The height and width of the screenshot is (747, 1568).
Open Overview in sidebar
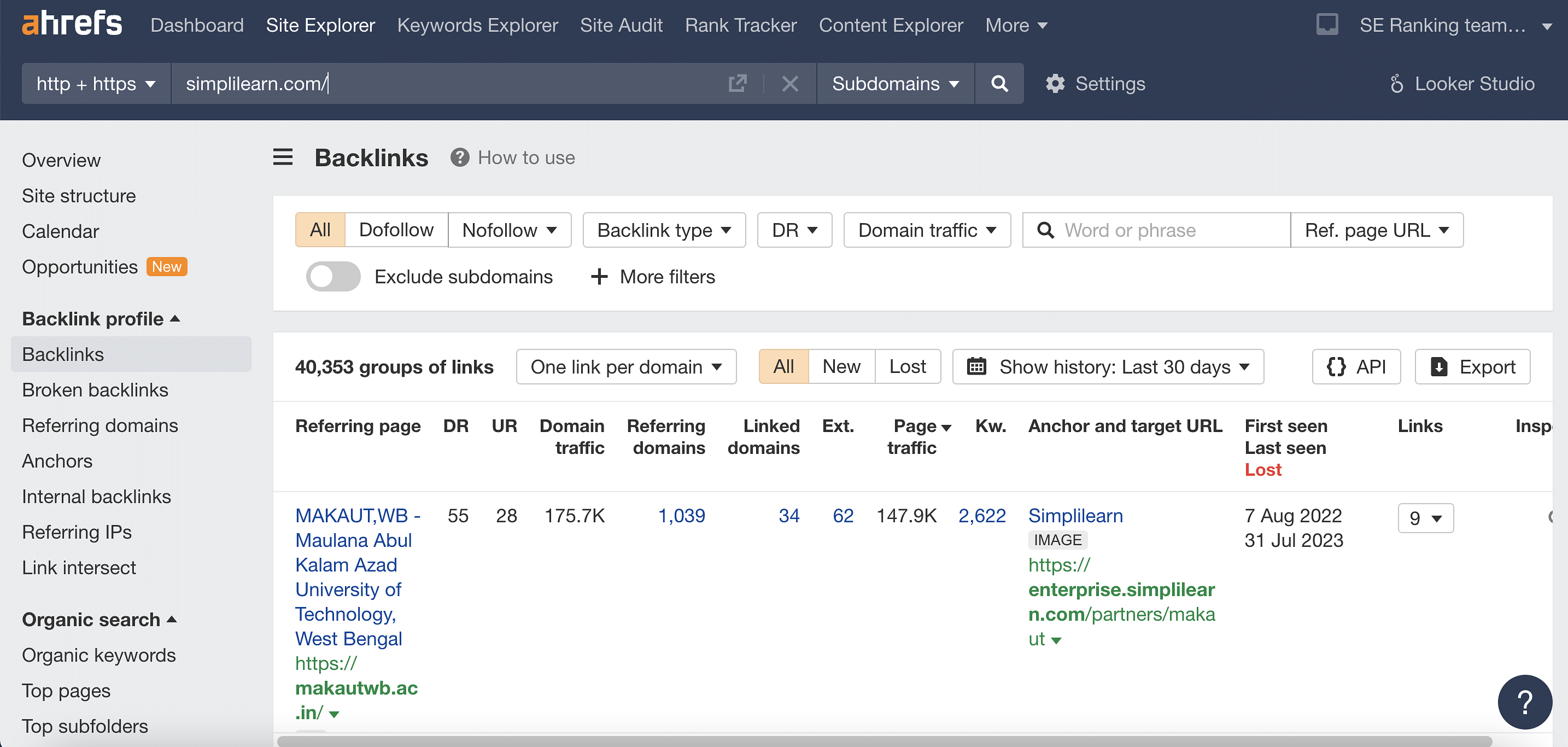(x=61, y=160)
